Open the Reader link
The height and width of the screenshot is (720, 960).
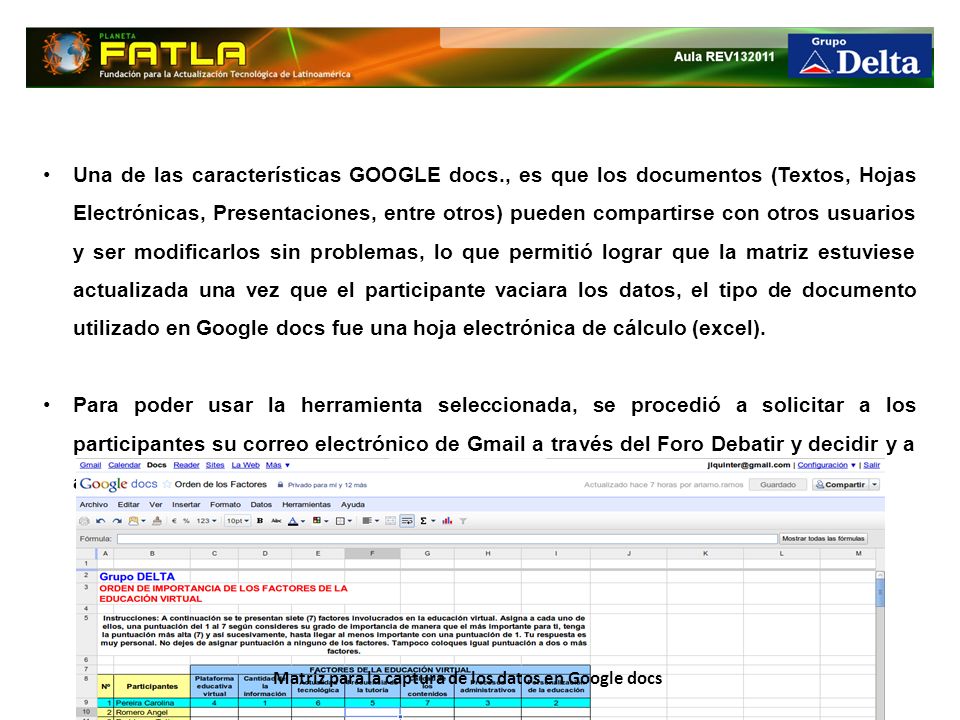click(x=186, y=465)
